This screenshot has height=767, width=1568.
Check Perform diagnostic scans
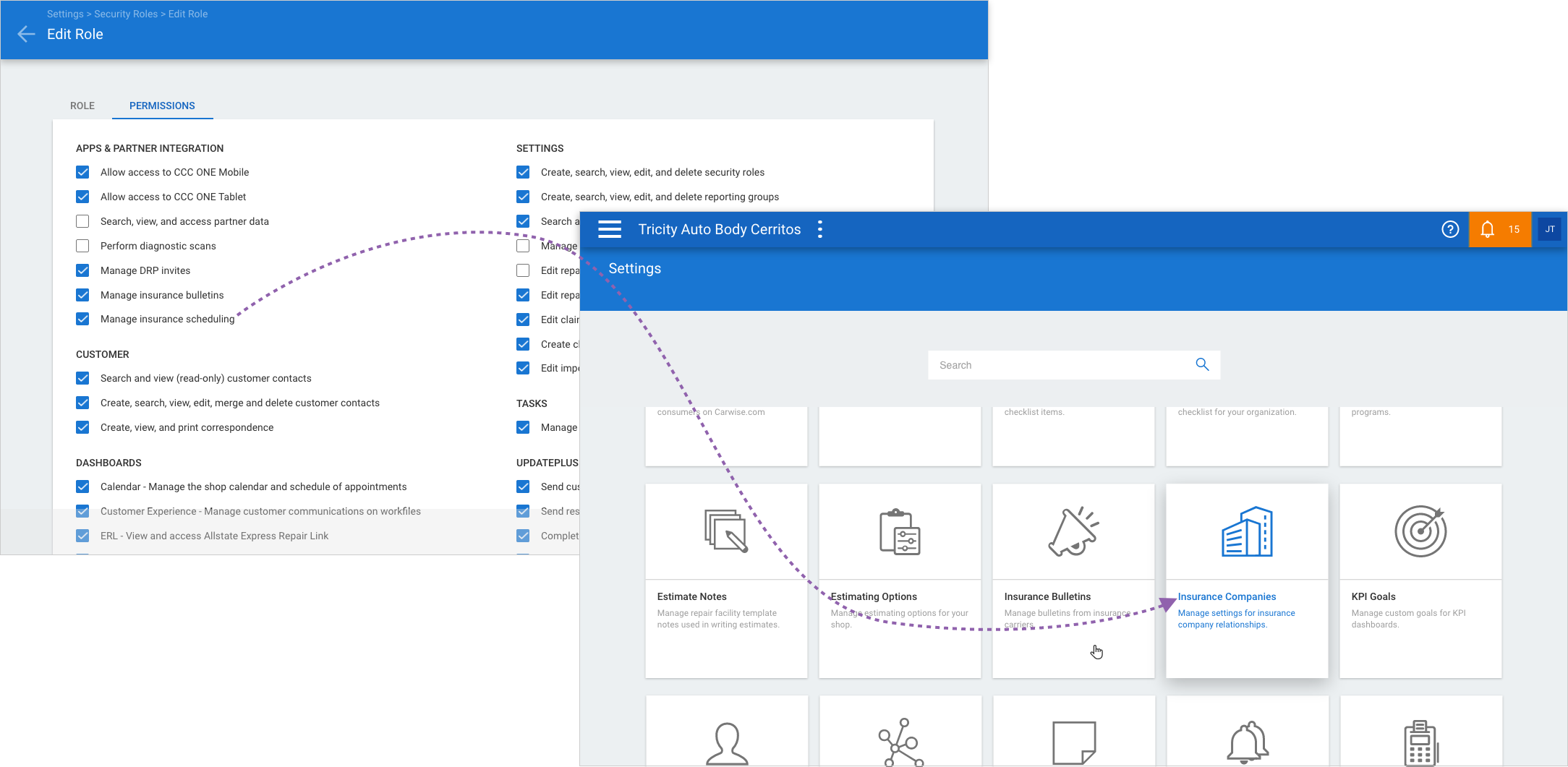coord(82,246)
